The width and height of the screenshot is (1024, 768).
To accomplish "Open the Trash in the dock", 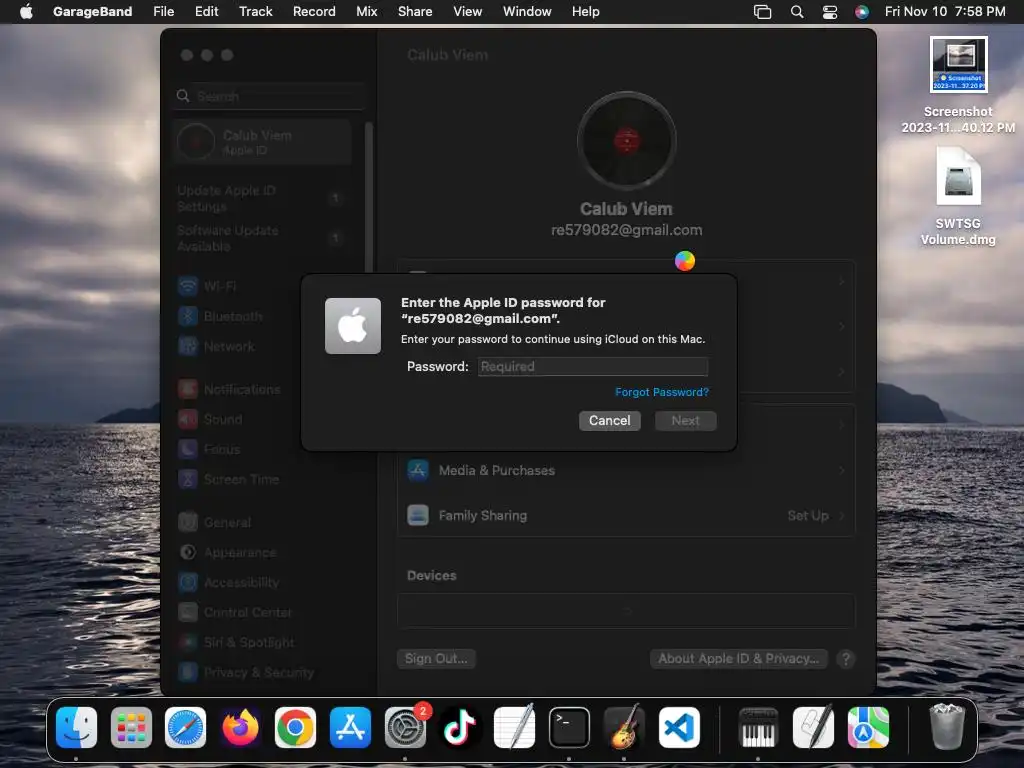I will (947, 727).
